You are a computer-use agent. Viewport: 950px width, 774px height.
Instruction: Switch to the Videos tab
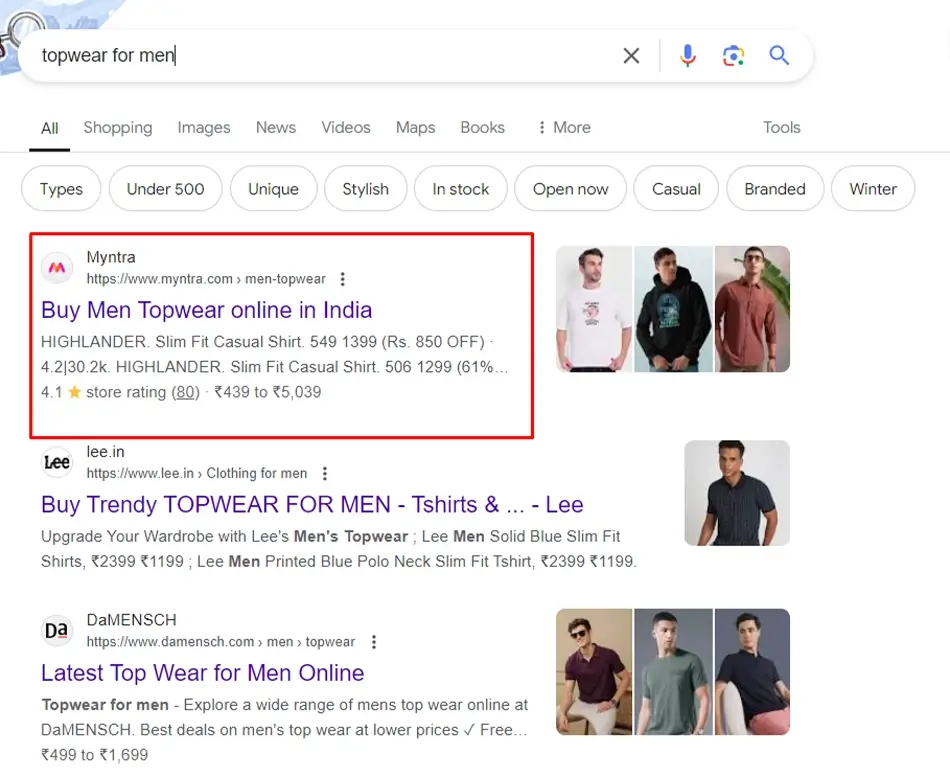tap(346, 127)
